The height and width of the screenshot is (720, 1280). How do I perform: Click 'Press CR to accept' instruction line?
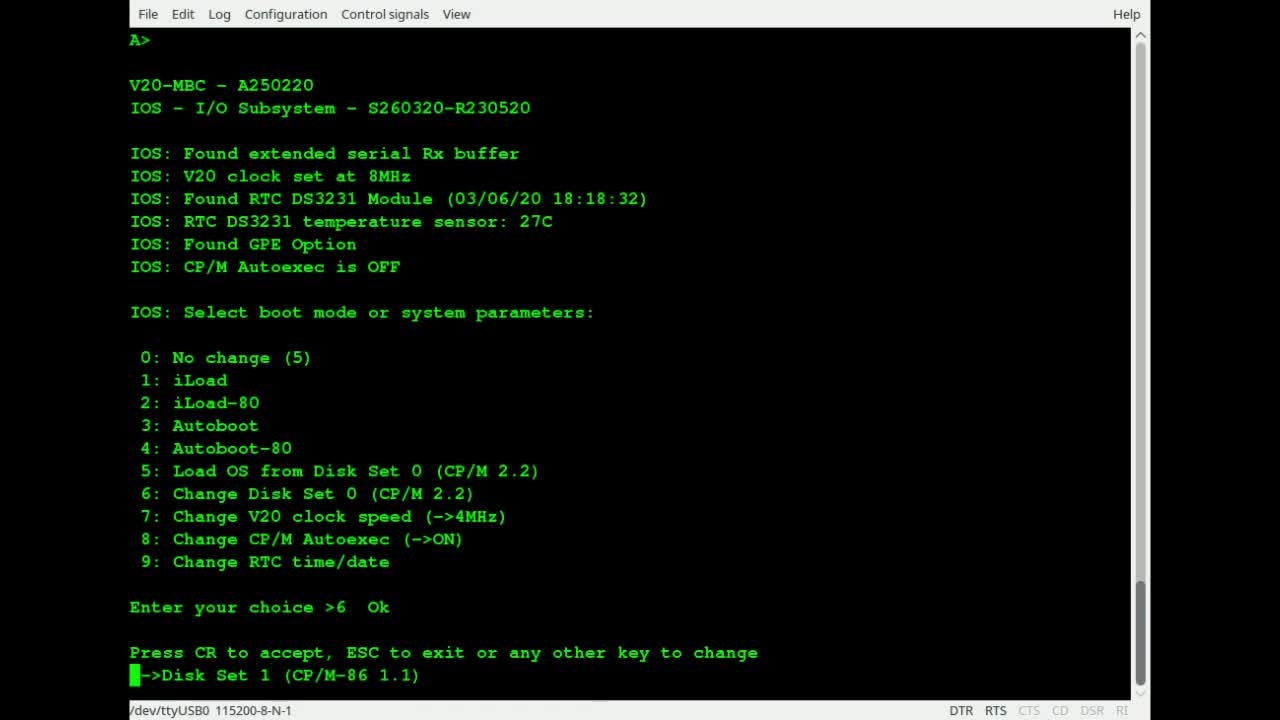pyautogui.click(x=443, y=653)
